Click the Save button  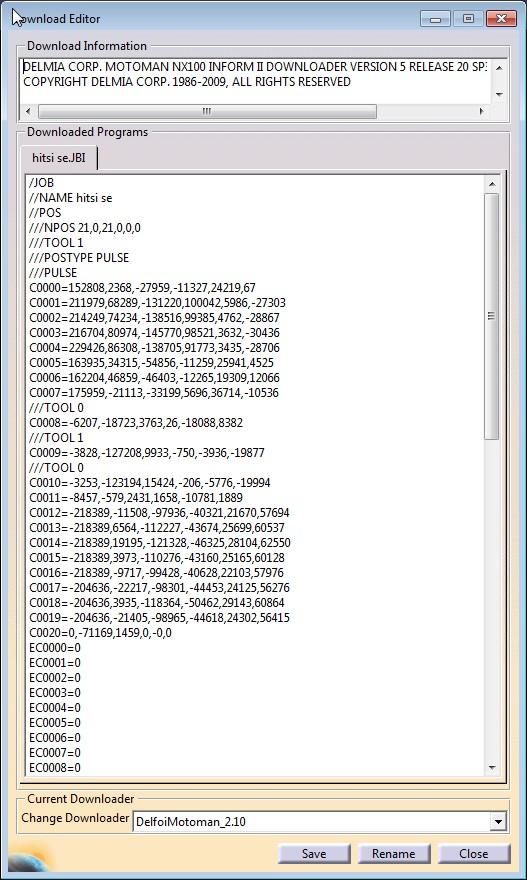click(x=314, y=854)
